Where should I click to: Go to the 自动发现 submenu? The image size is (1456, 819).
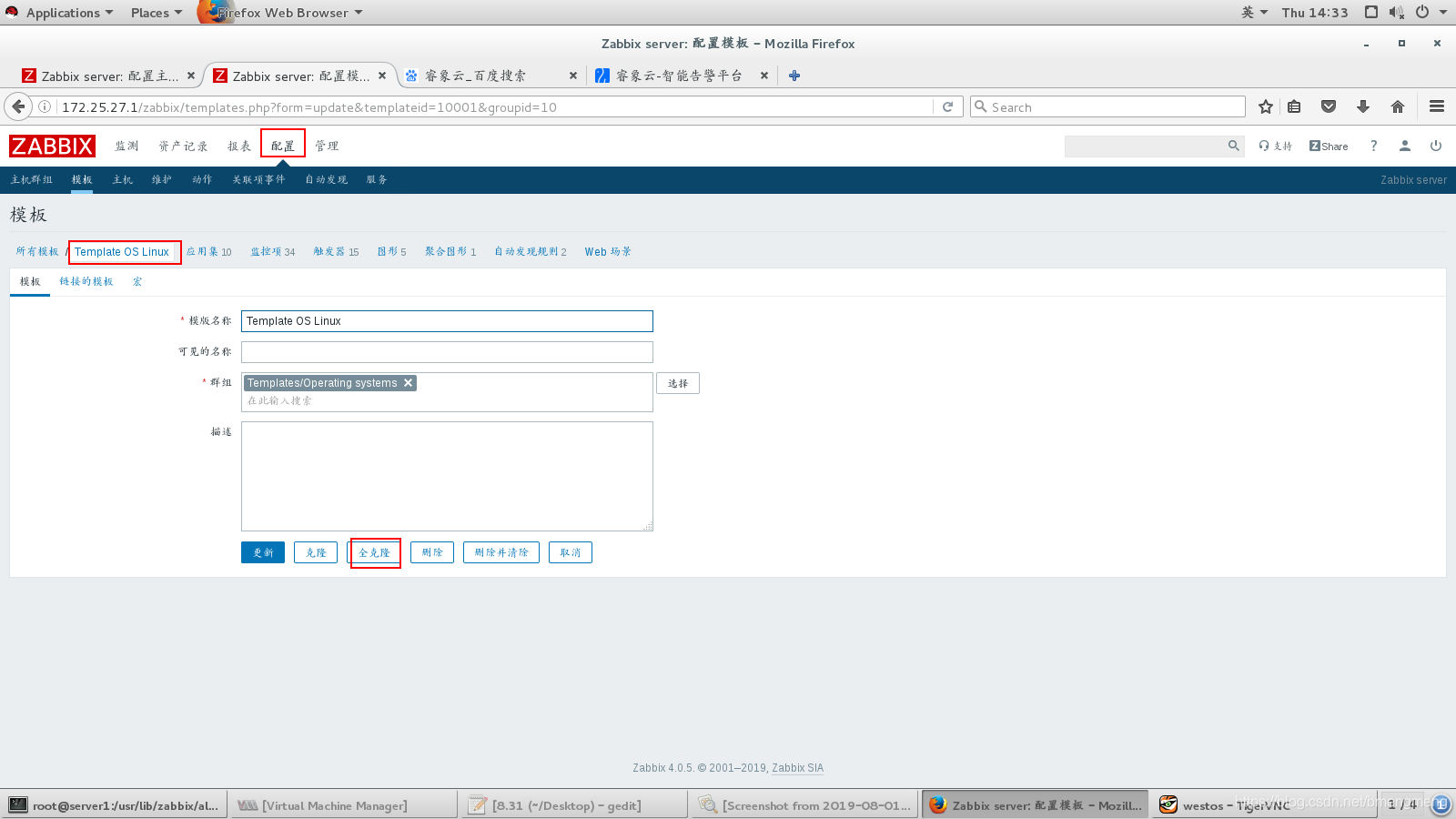click(327, 180)
